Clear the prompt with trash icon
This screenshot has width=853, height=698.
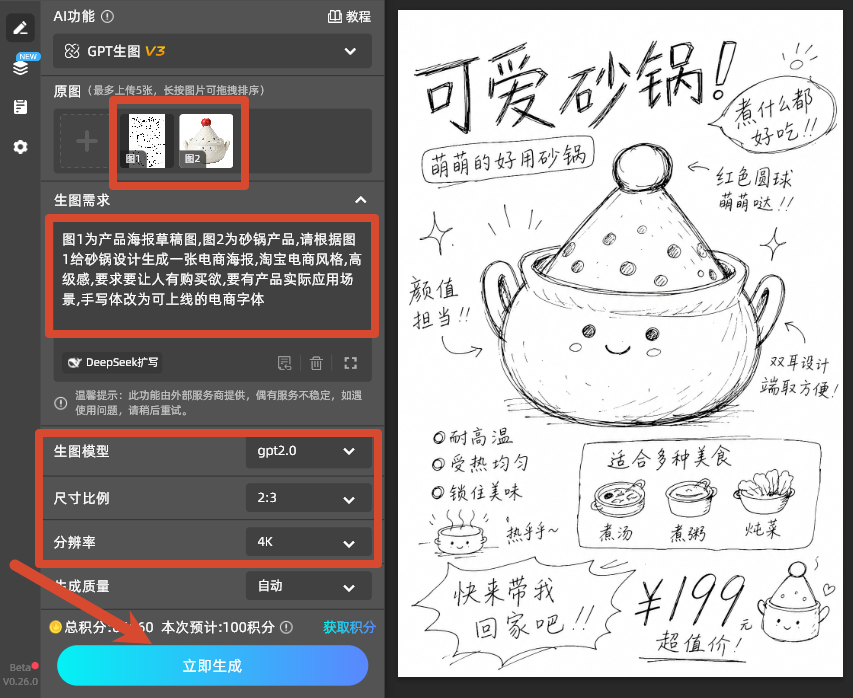316,363
